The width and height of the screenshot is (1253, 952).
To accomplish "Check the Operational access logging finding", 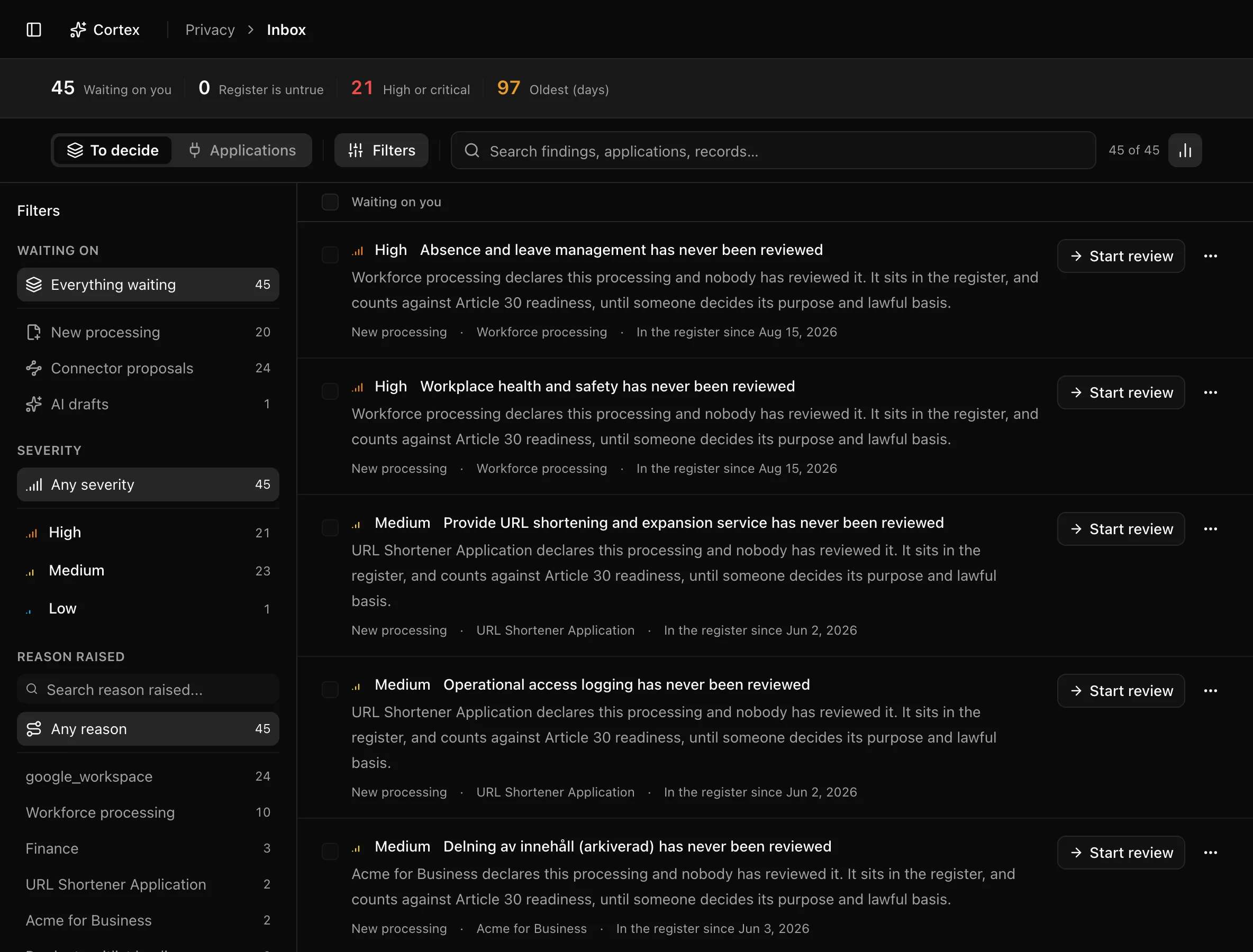I will (x=330, y=690).
